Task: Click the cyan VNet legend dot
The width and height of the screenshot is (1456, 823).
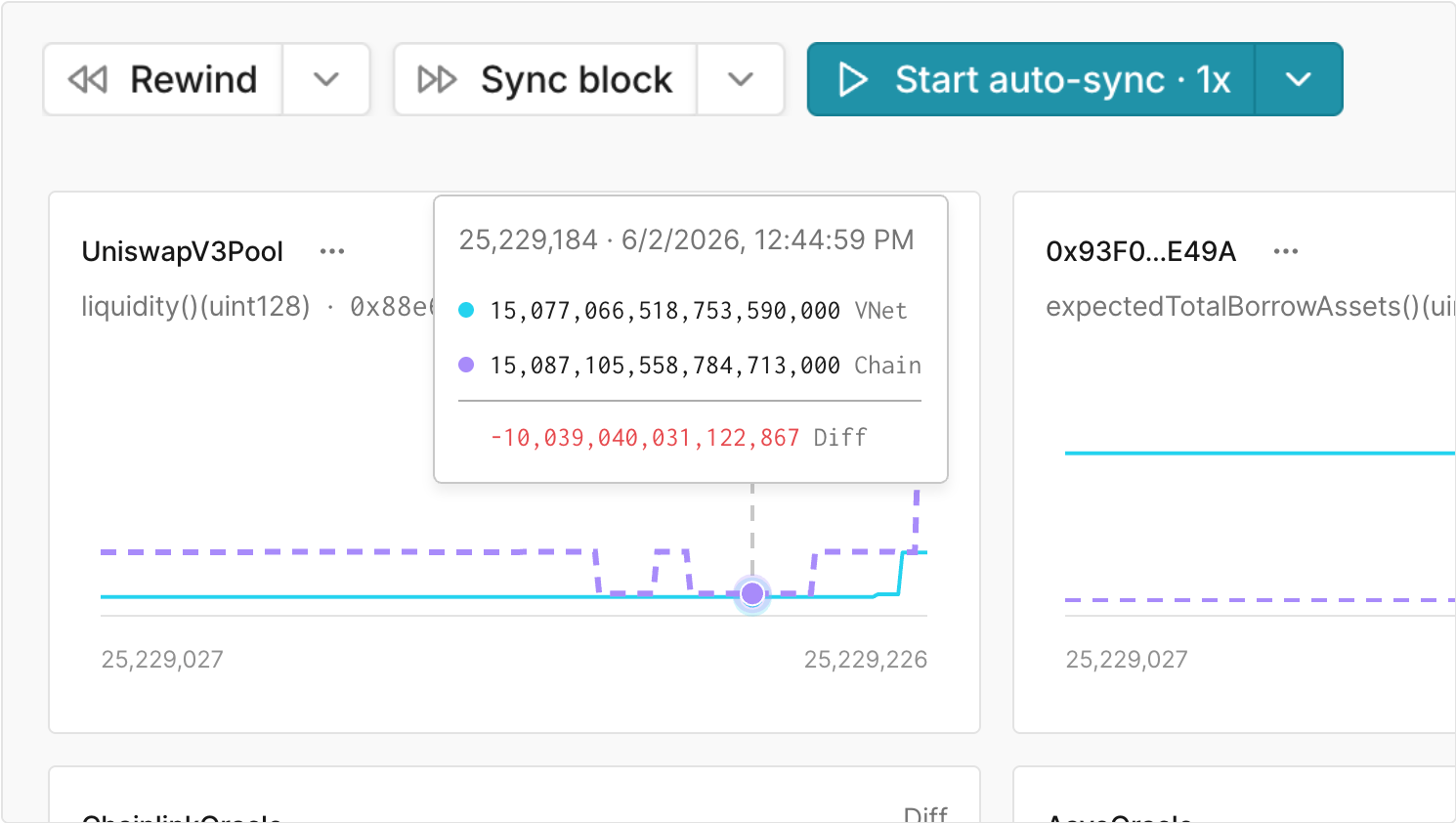Action: pos(466,310)
